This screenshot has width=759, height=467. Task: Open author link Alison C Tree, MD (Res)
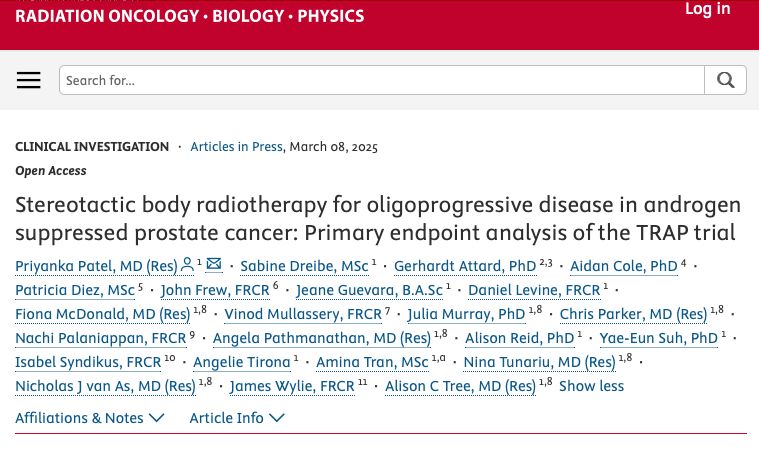point(460,386)
